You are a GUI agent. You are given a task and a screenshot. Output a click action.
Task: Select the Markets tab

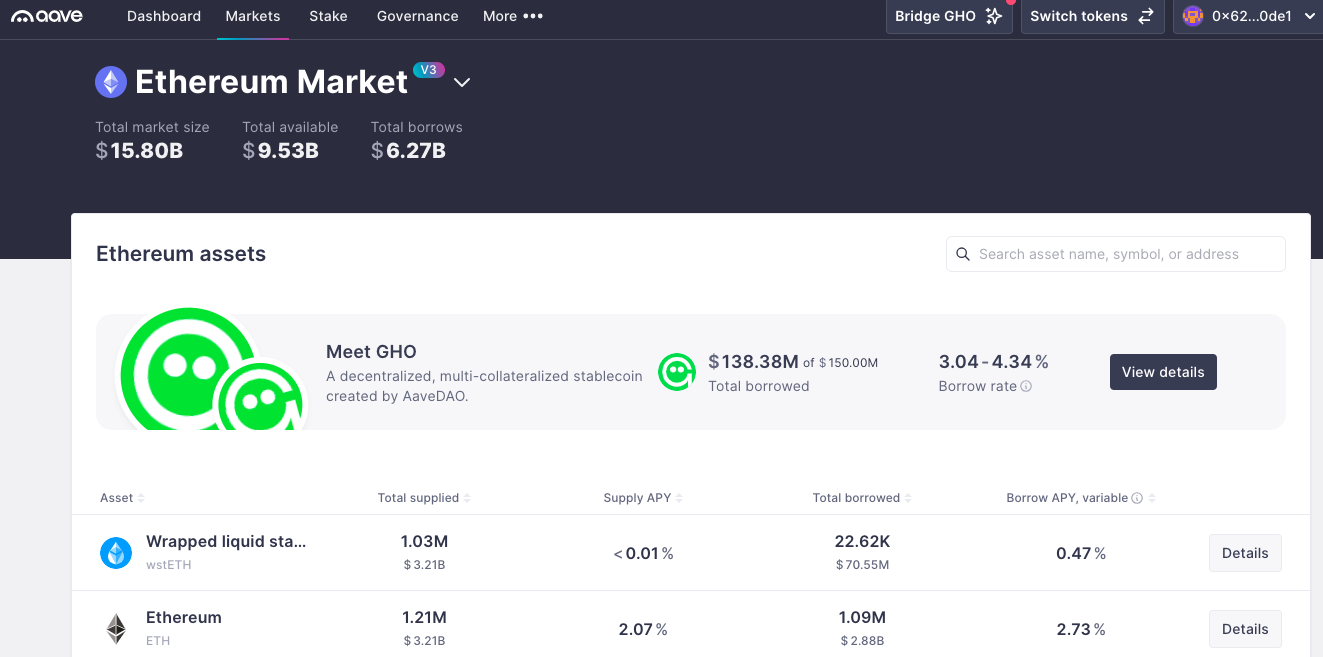pos(253,16)
